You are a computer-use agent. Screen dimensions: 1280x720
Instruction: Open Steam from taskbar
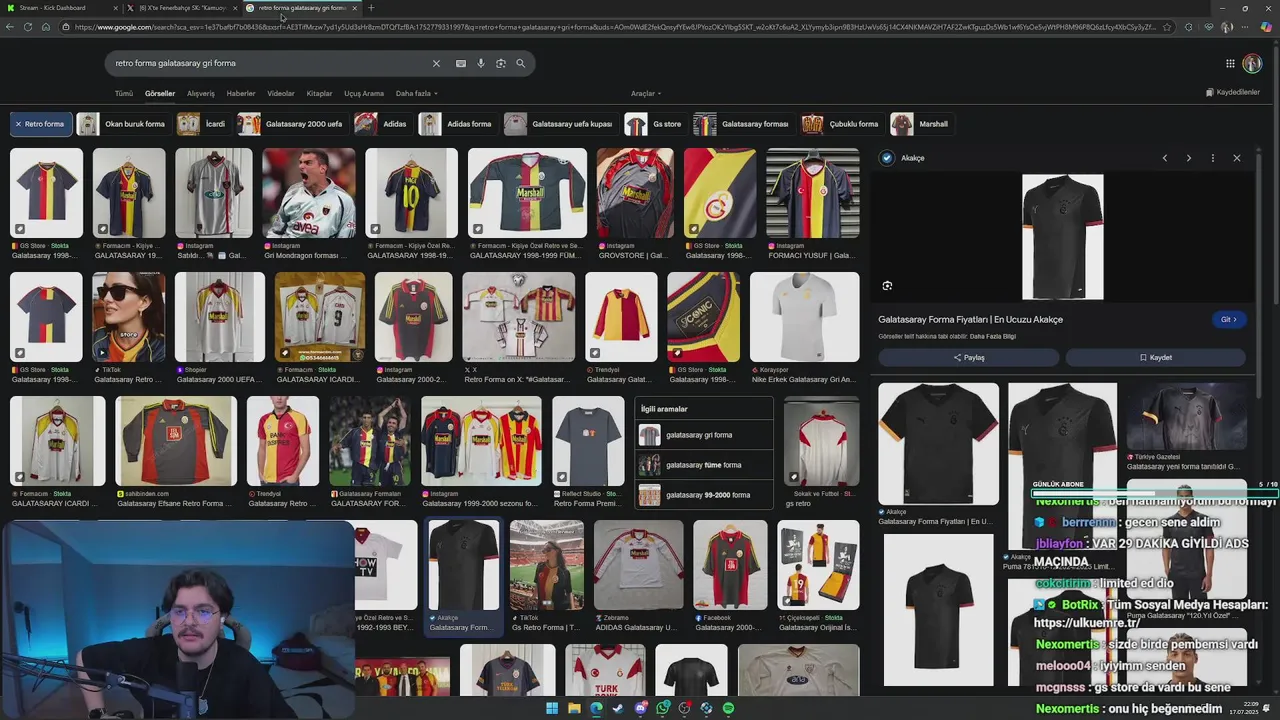pyautogui.click(x=618, y=708)
